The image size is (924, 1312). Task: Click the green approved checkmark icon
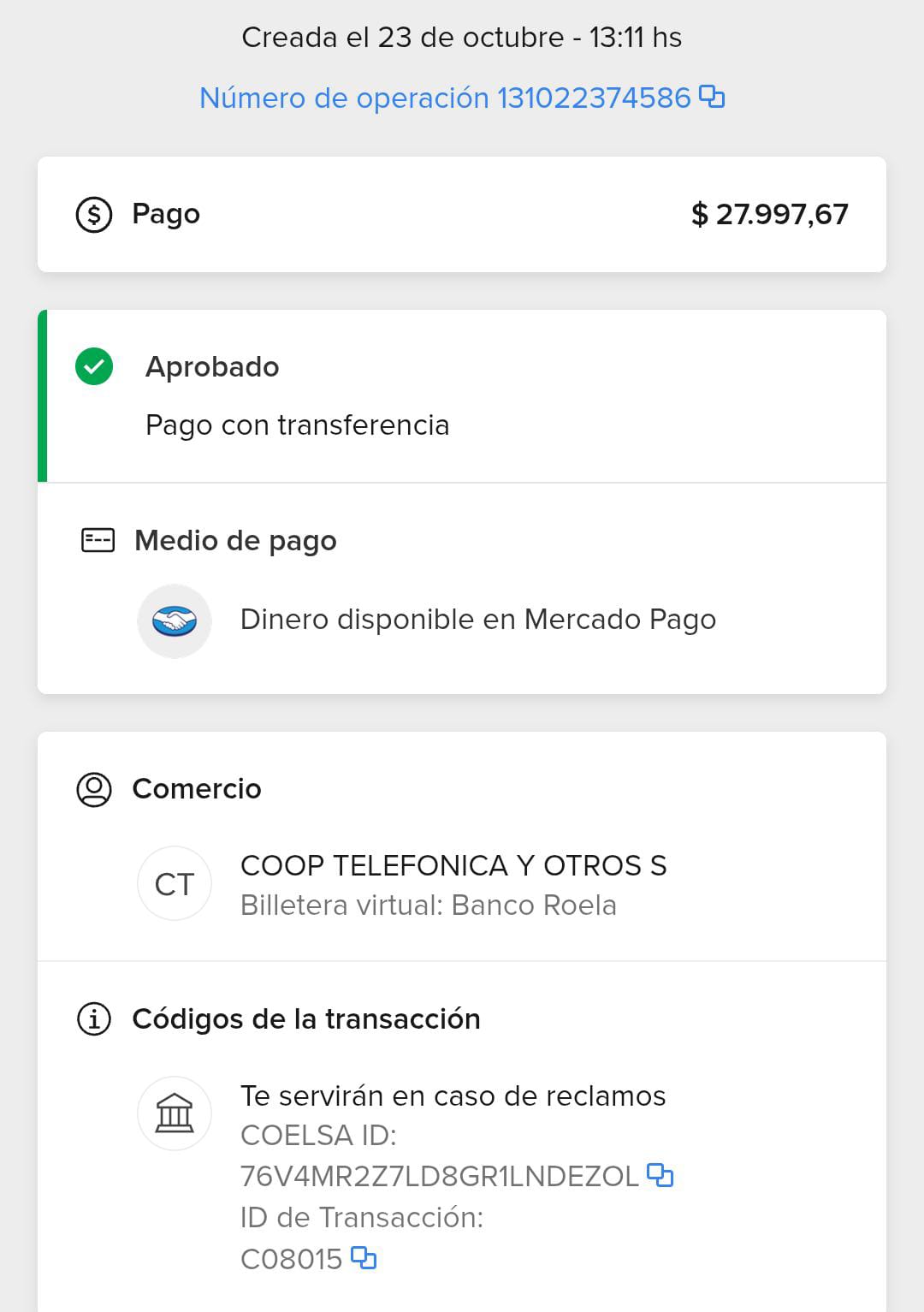point(94,367)
